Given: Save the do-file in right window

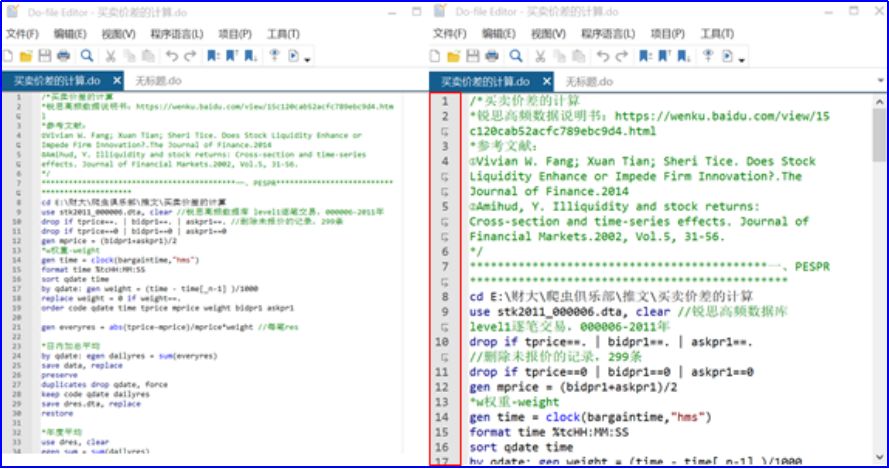Looking at the screenshot, I should point(473,56).
